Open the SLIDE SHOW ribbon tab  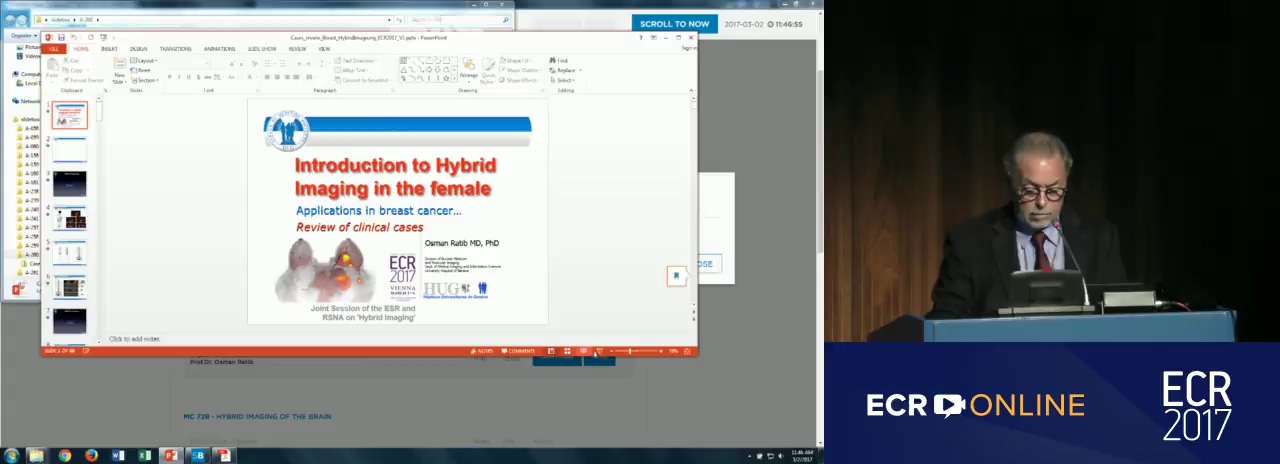(262, 49)
